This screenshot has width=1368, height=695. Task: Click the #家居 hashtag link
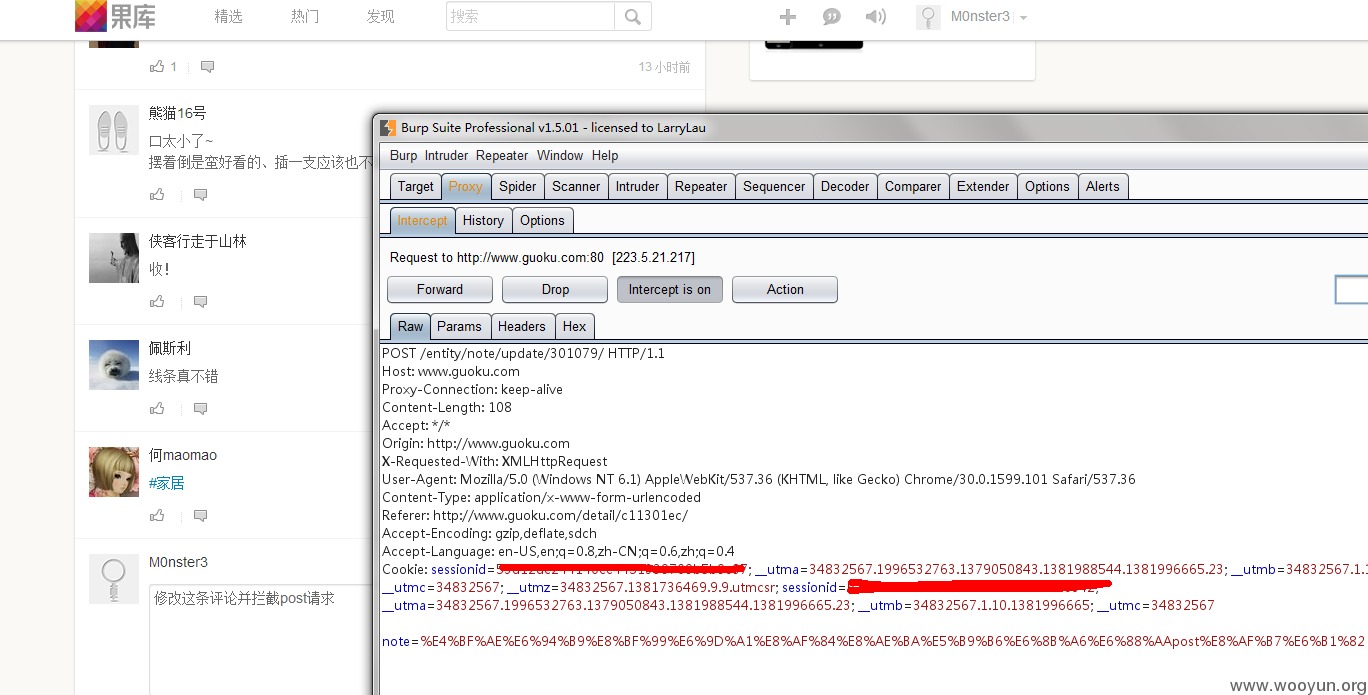[167, 483]
